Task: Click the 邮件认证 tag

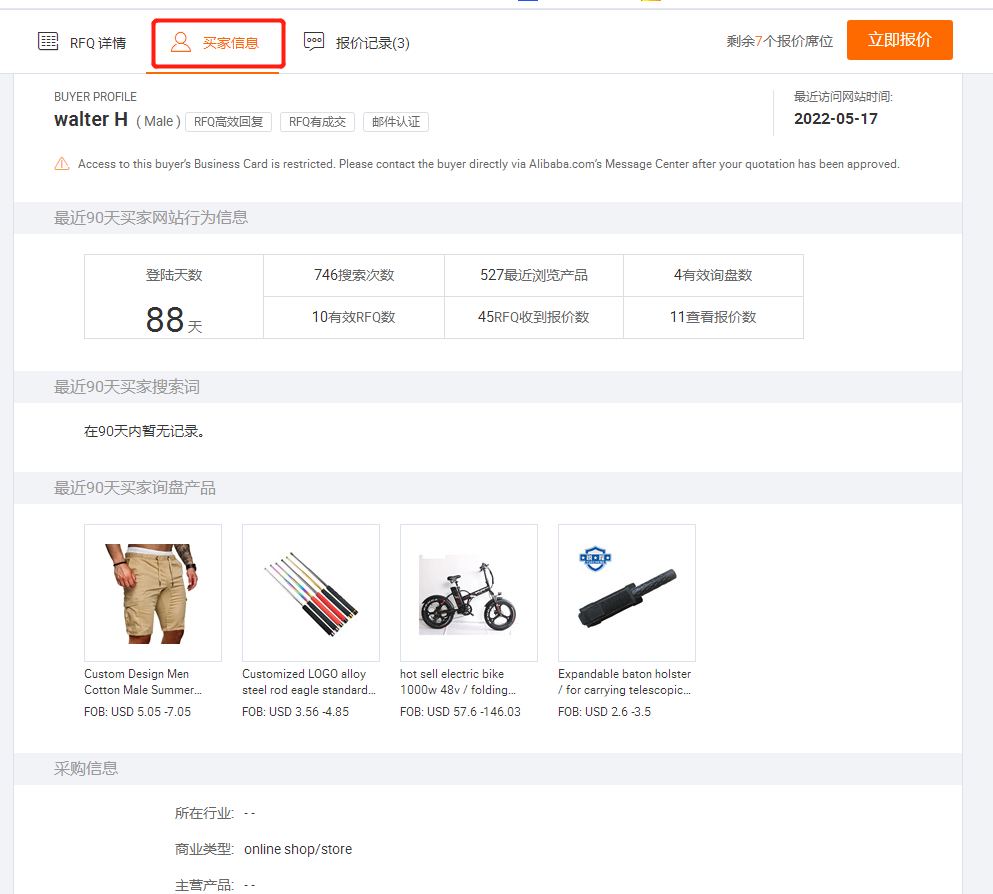Action: [396, 122]
